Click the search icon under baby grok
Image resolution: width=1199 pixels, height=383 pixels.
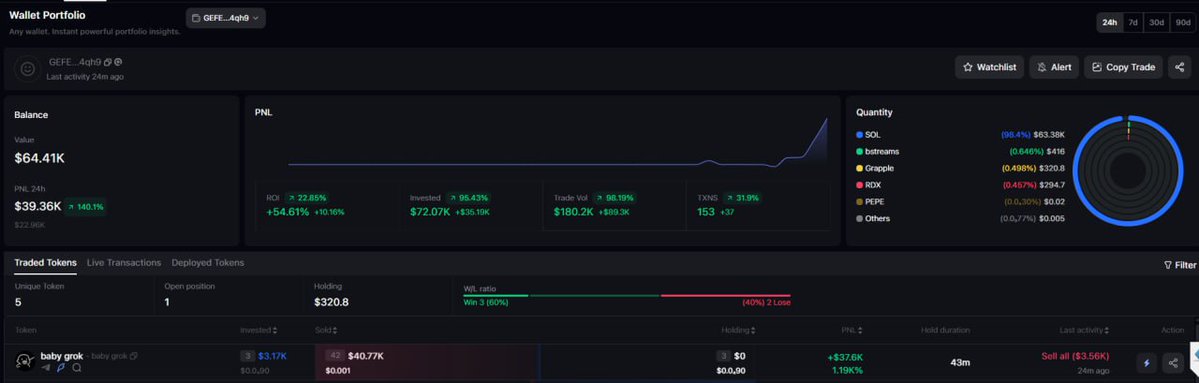pos(76,368)
